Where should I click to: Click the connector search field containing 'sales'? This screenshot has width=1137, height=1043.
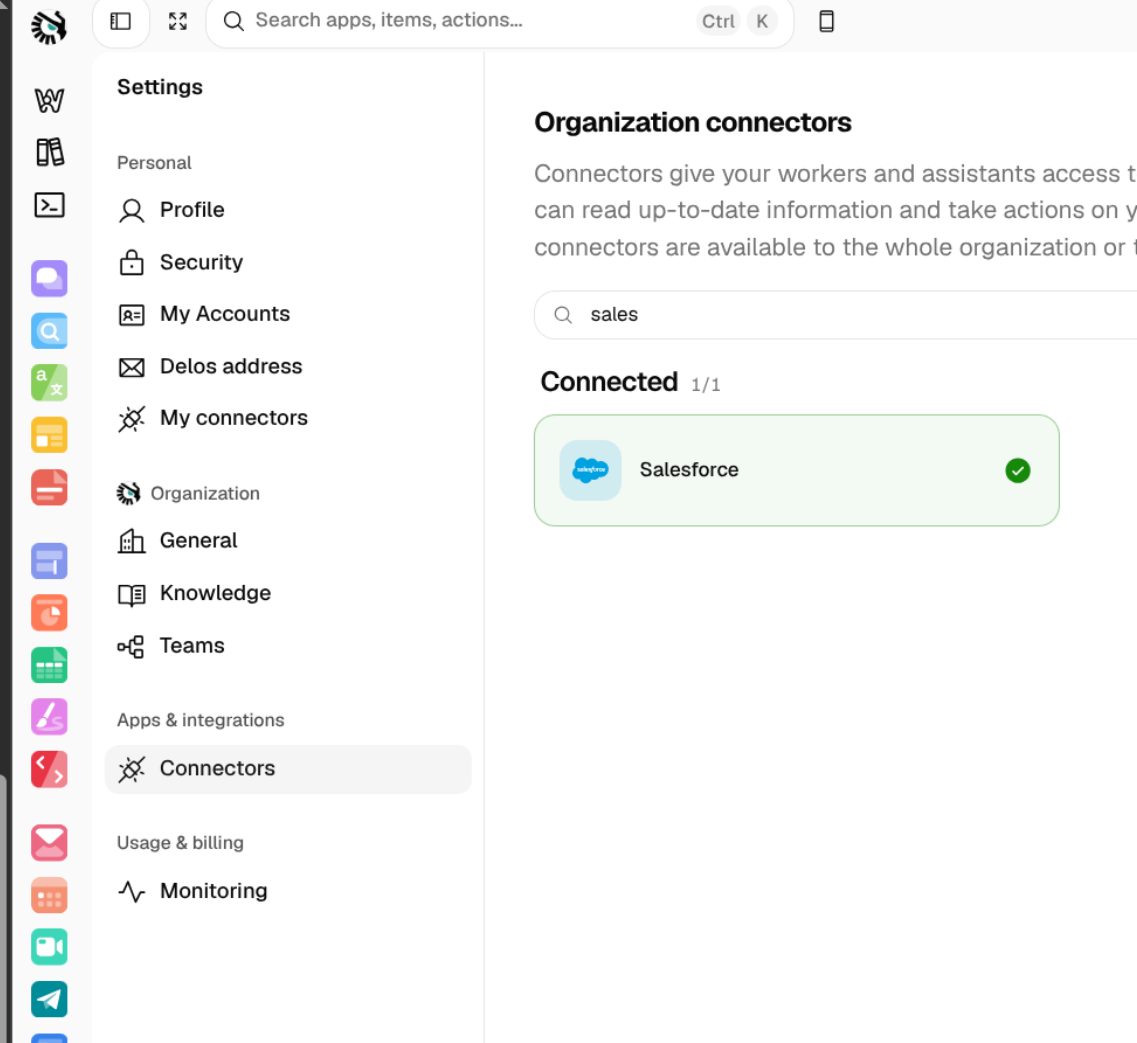pos(835,315)
